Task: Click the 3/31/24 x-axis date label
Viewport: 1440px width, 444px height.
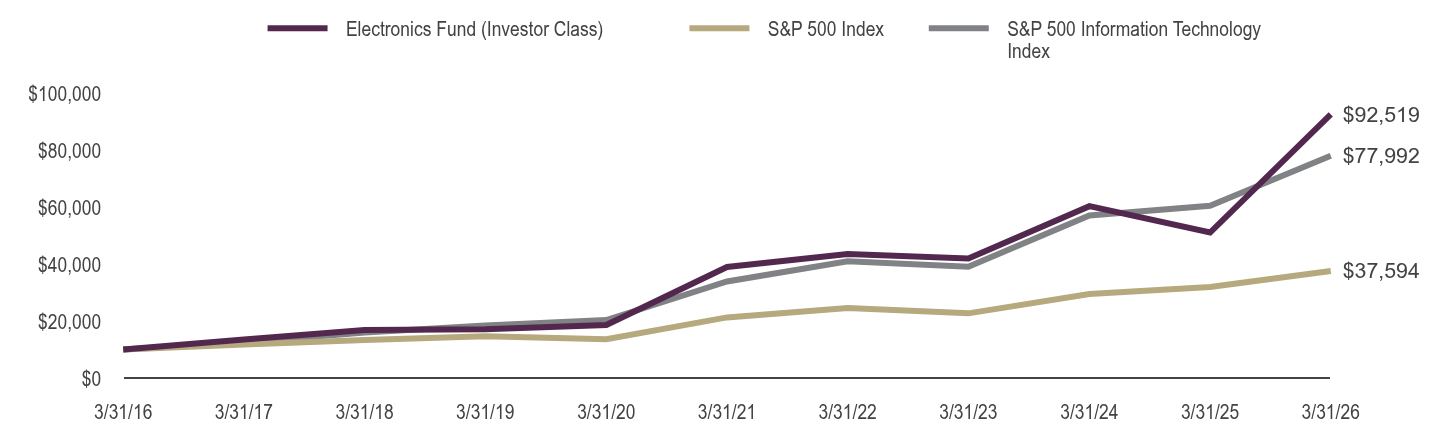Action: point(1089,412)
